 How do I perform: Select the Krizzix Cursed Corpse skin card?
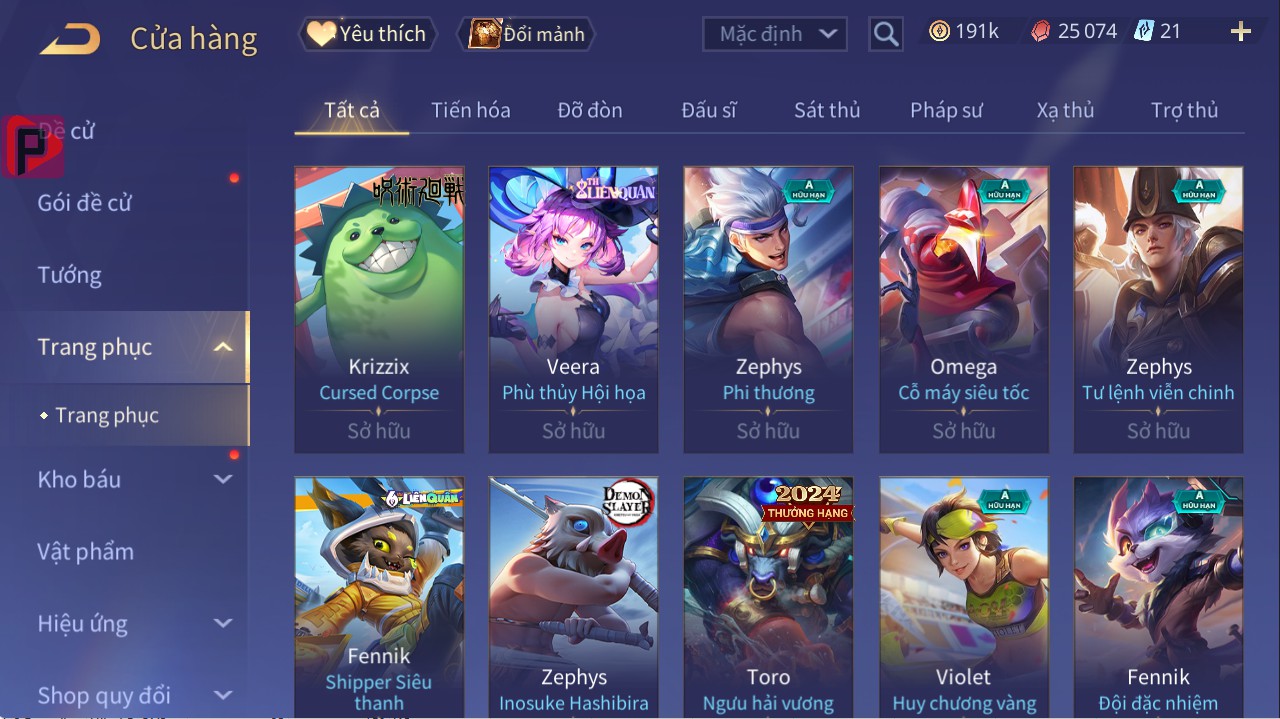pos(379,310)
